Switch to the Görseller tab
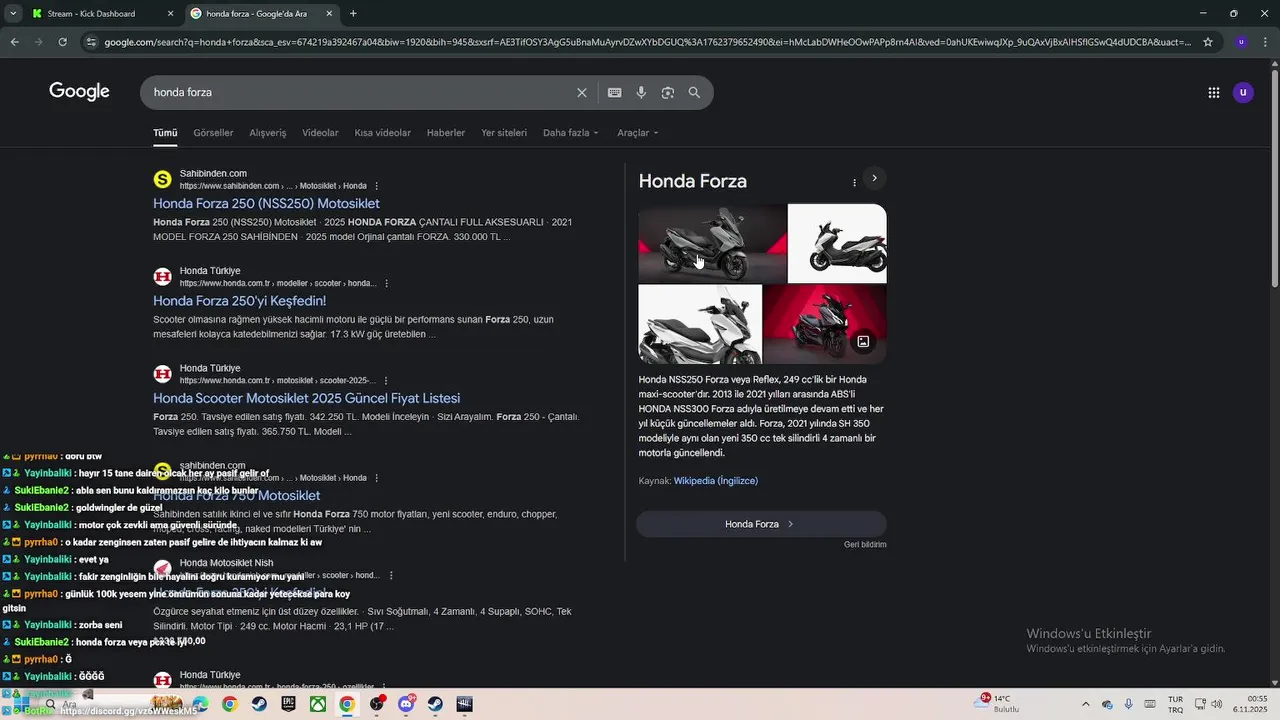Viewport: 1280px width, 720px height. [213, 133]
